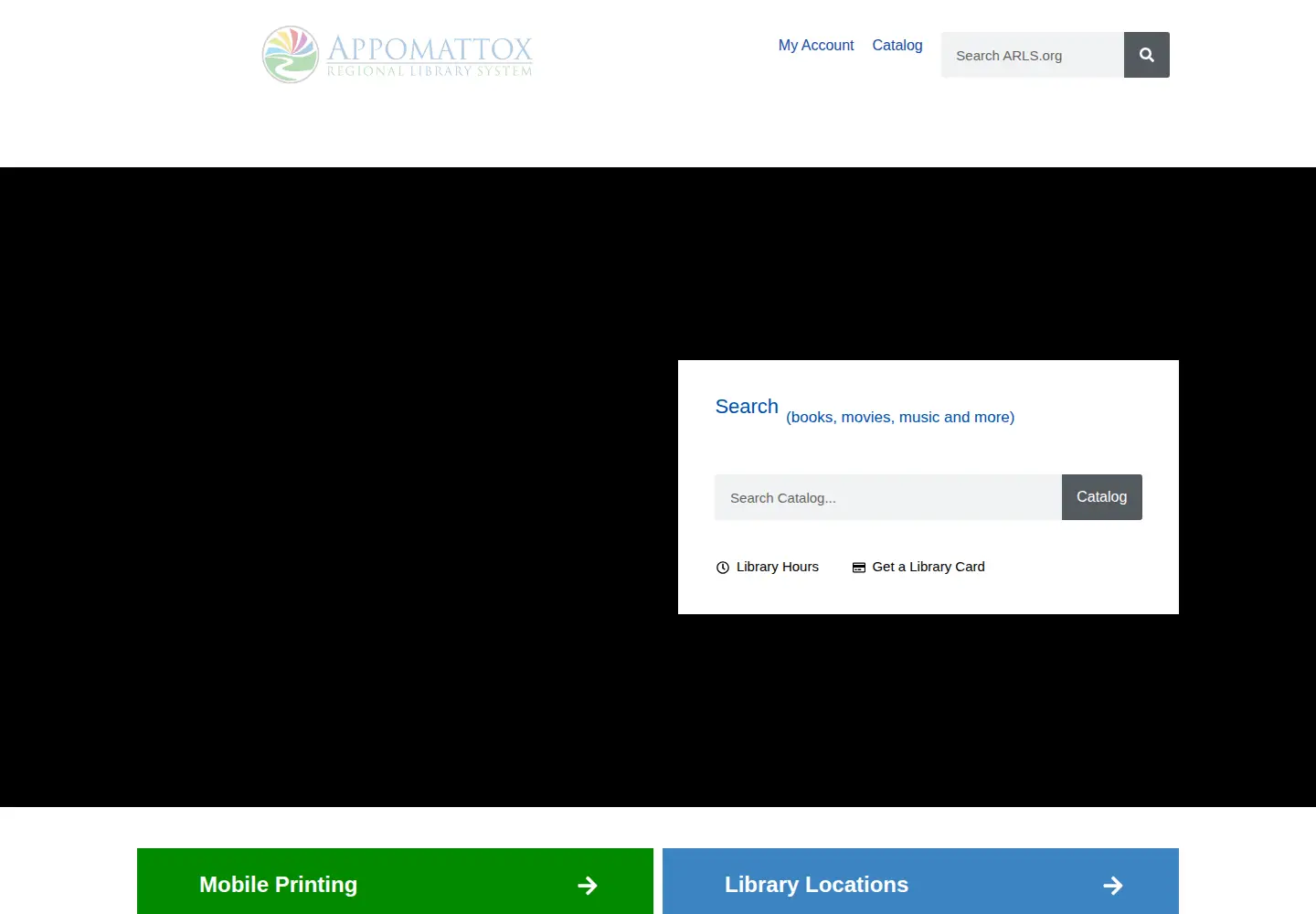Screen dimensions: 1316x914
Task: Open the Mobile Printing green banner
Action: click(395, 881)
